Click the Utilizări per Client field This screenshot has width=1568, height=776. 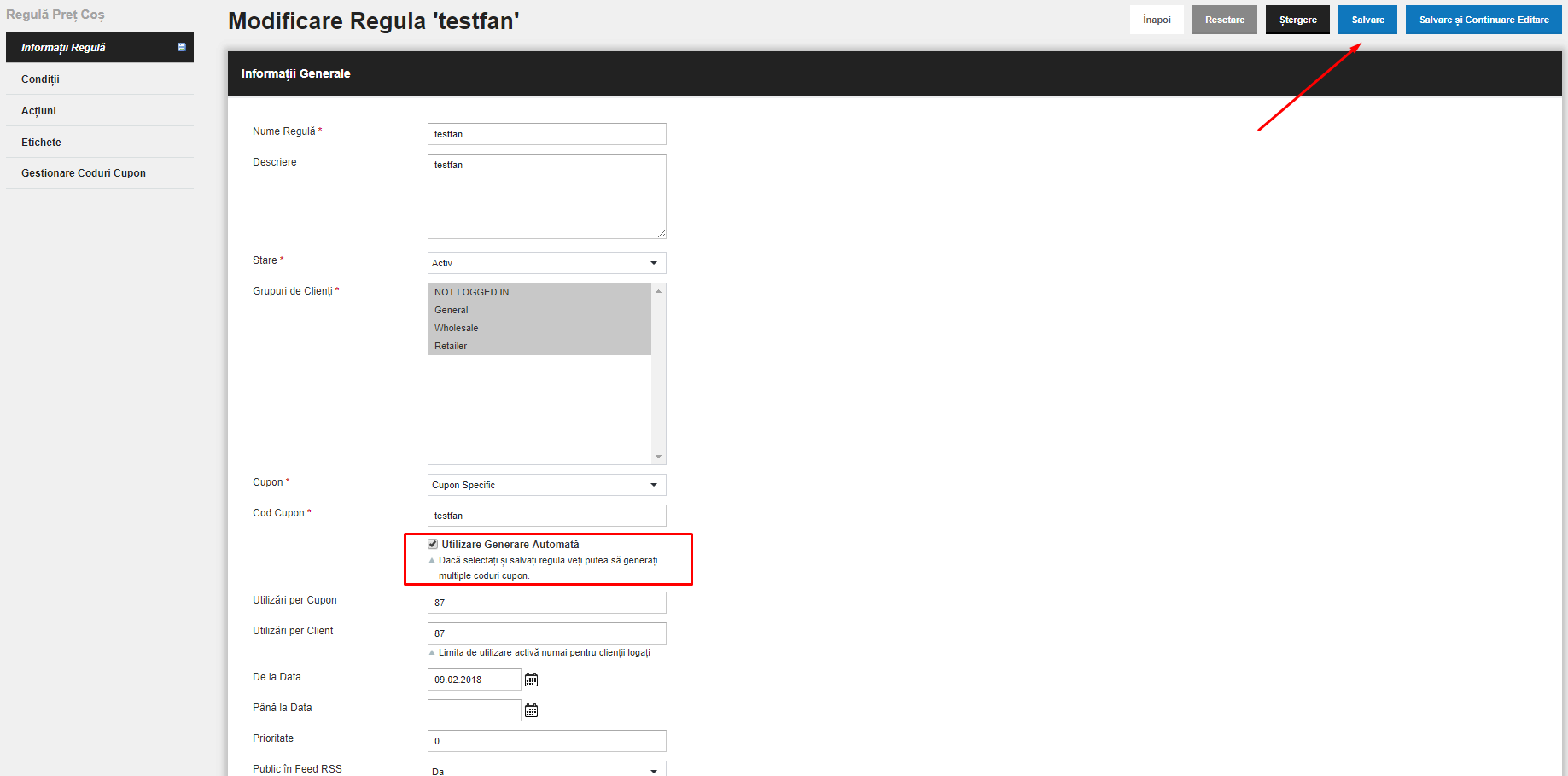pos(546,633)
